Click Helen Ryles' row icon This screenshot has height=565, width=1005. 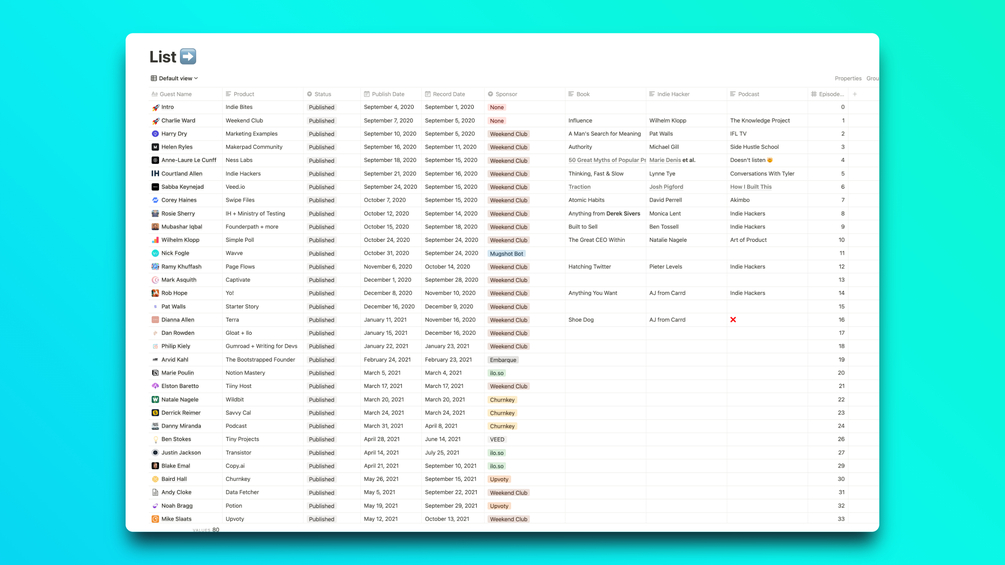click(155, 147)
